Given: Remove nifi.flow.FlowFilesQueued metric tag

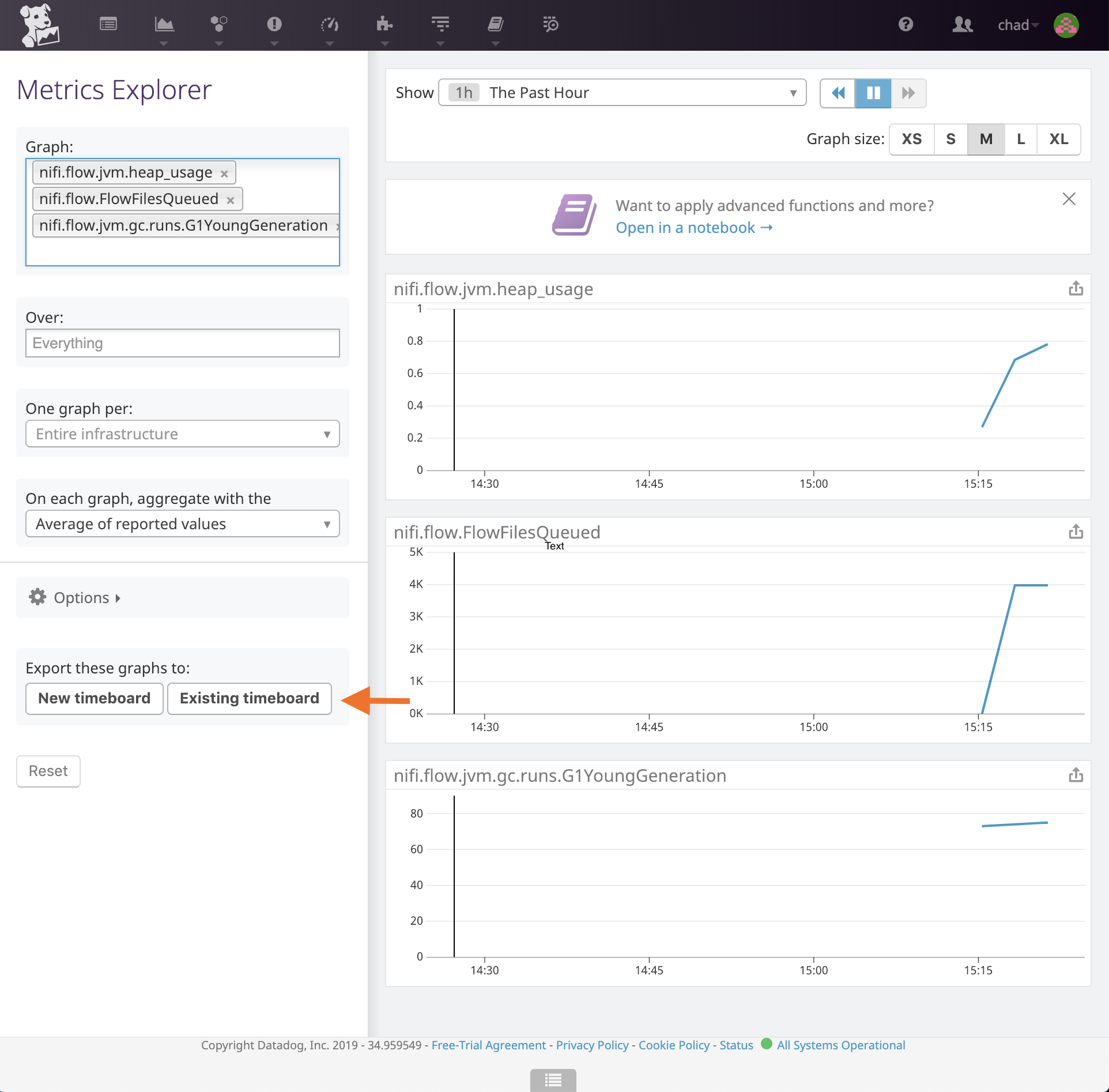Looking at the screenshot, I should click(231, 200).
